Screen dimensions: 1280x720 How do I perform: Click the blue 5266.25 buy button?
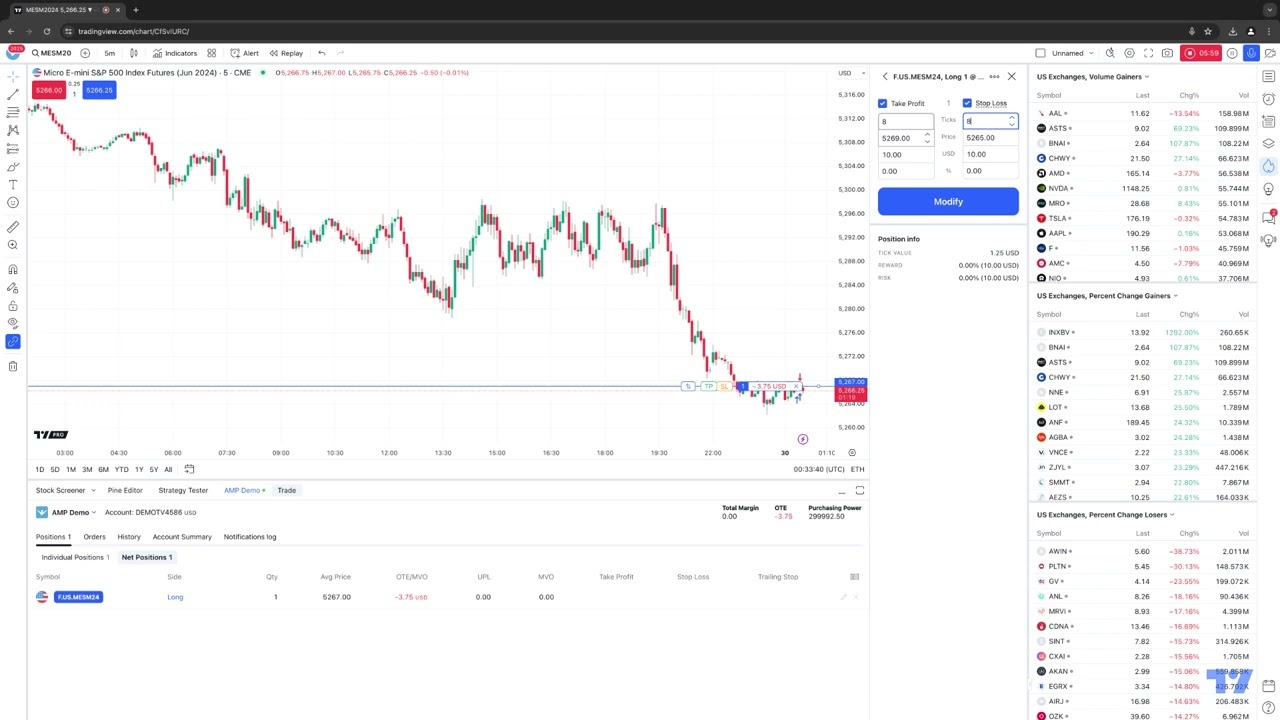pos(99,90)
